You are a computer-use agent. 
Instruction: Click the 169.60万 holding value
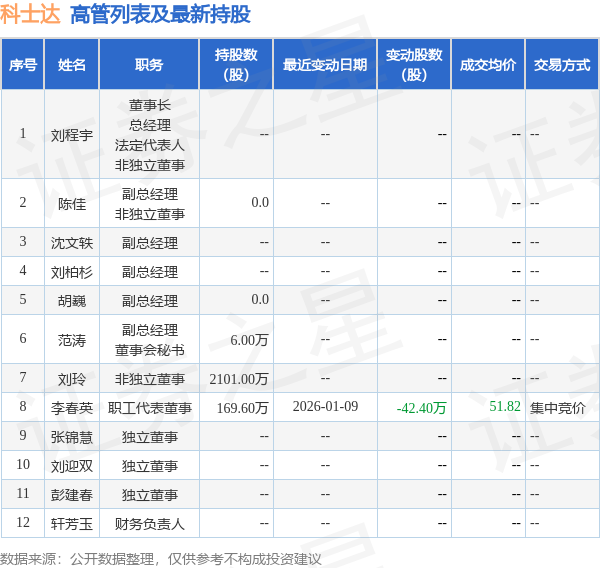[242, 408]
